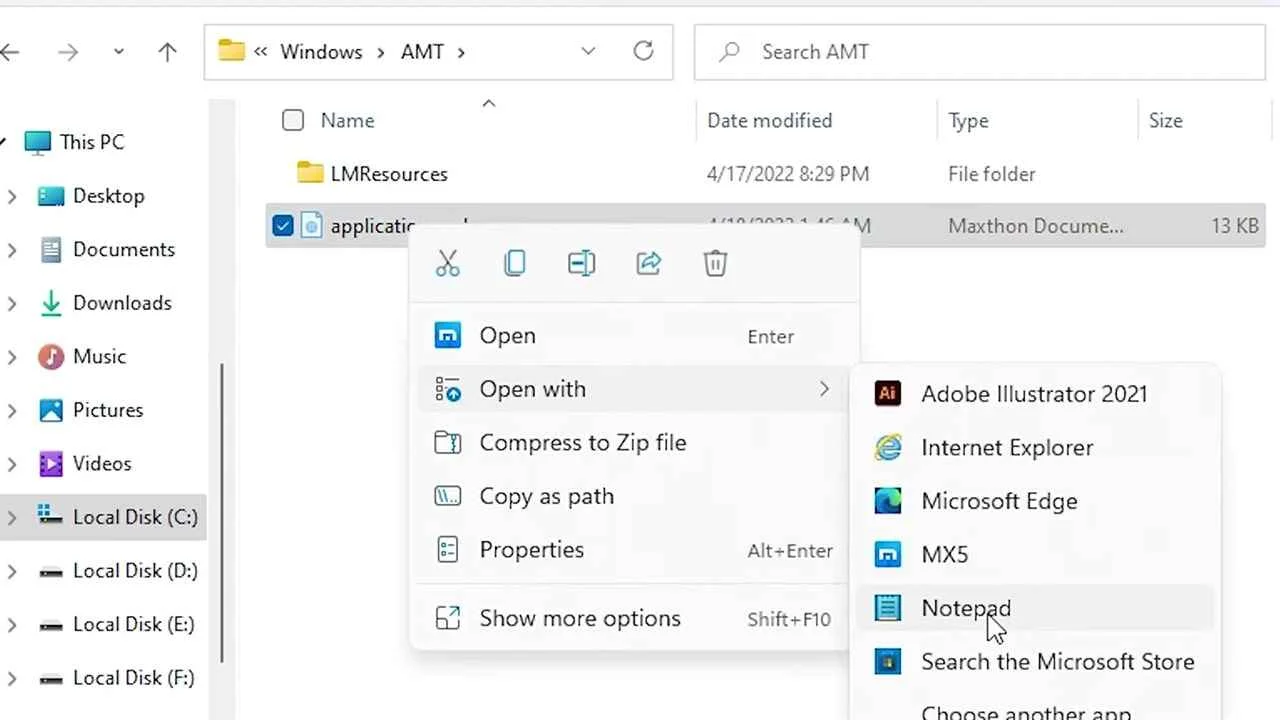This screenshot has width=1280, height=720.
Task: Select Local Disk (E:) drive
Action: coord(133,624)
